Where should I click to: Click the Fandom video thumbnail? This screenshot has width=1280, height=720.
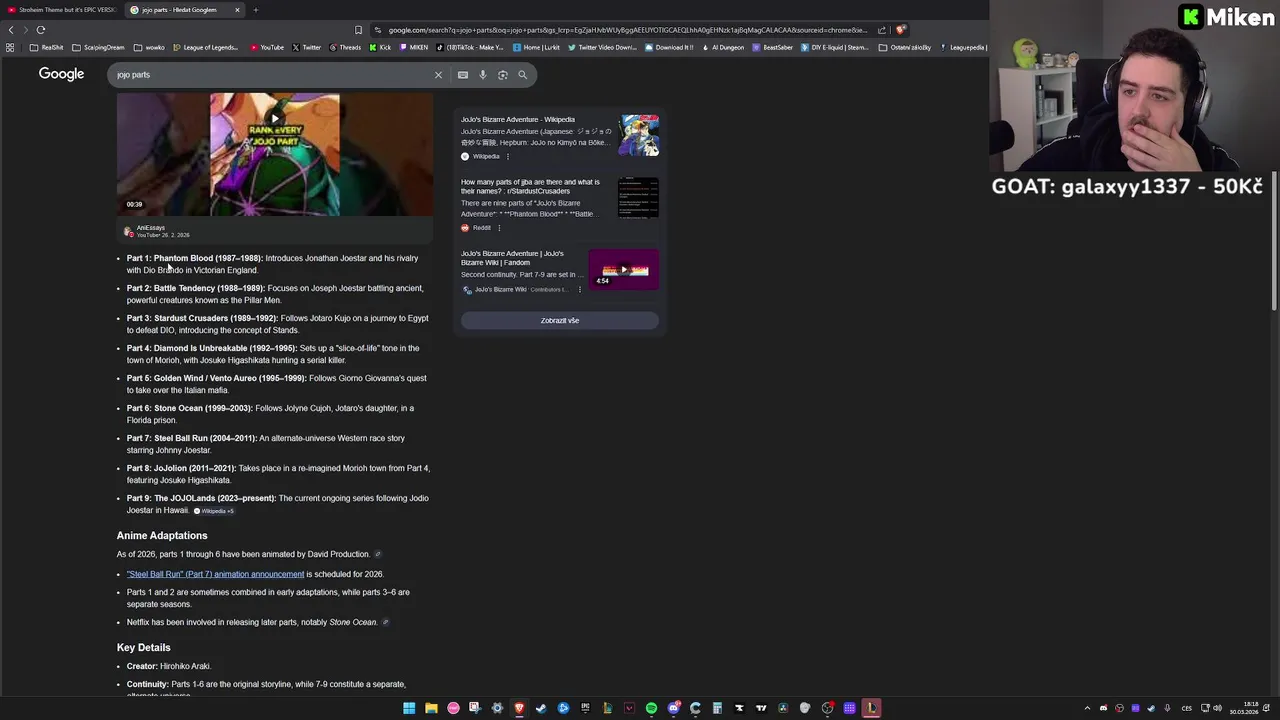(624, 270)
